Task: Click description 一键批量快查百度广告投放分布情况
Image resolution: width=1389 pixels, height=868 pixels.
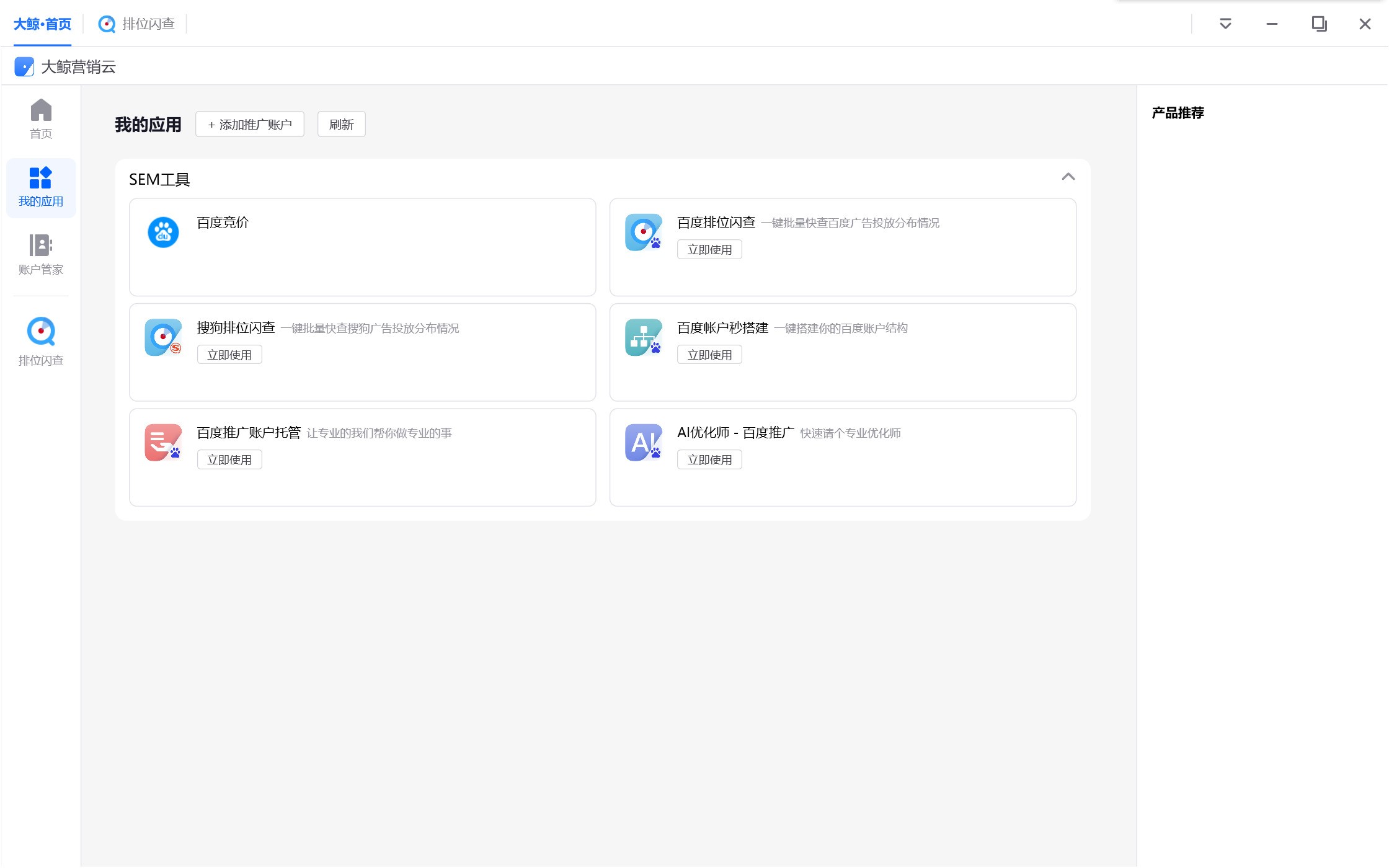Action: (850, 223)
